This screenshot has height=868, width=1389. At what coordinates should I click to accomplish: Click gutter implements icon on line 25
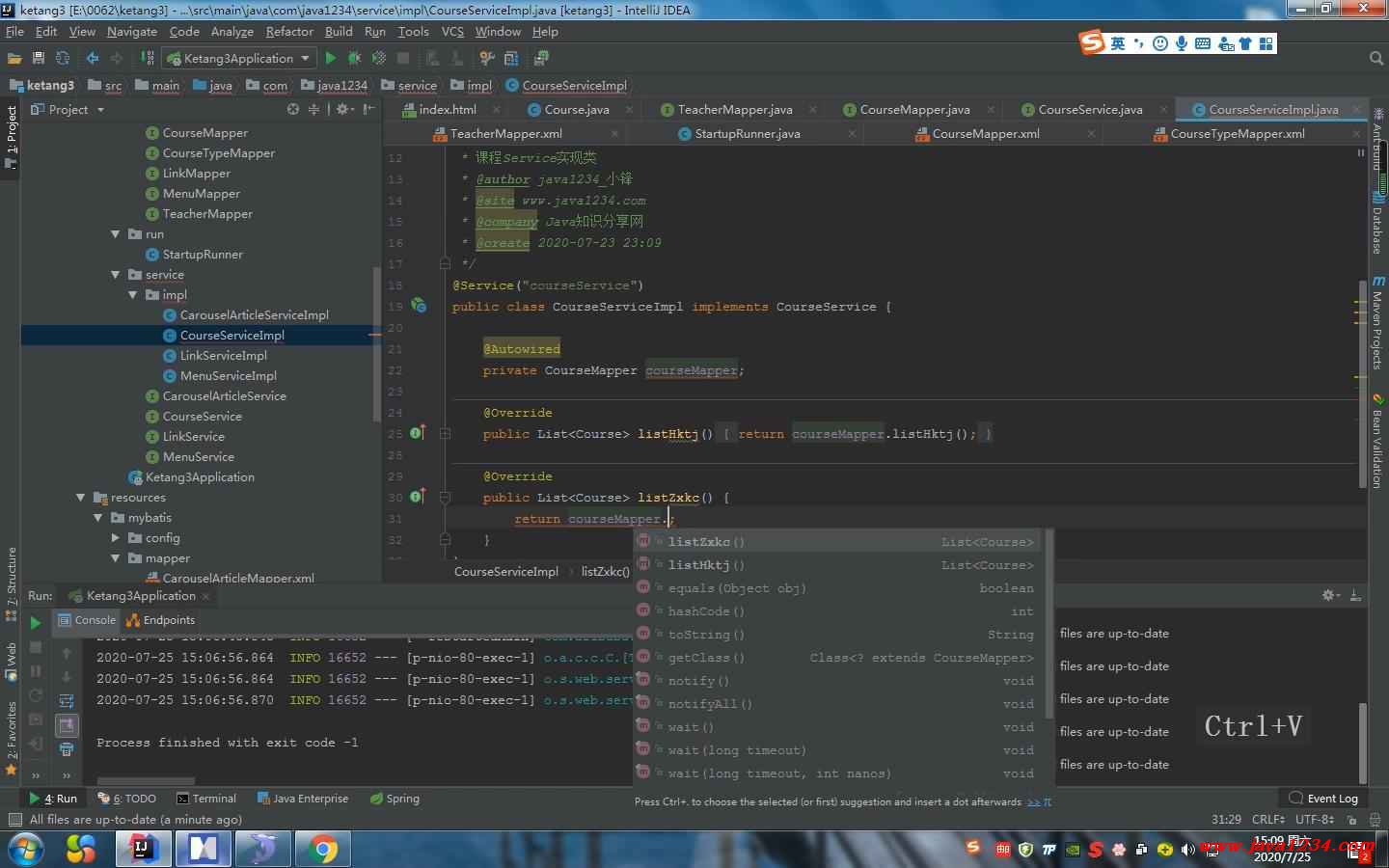tap(418, 433)
